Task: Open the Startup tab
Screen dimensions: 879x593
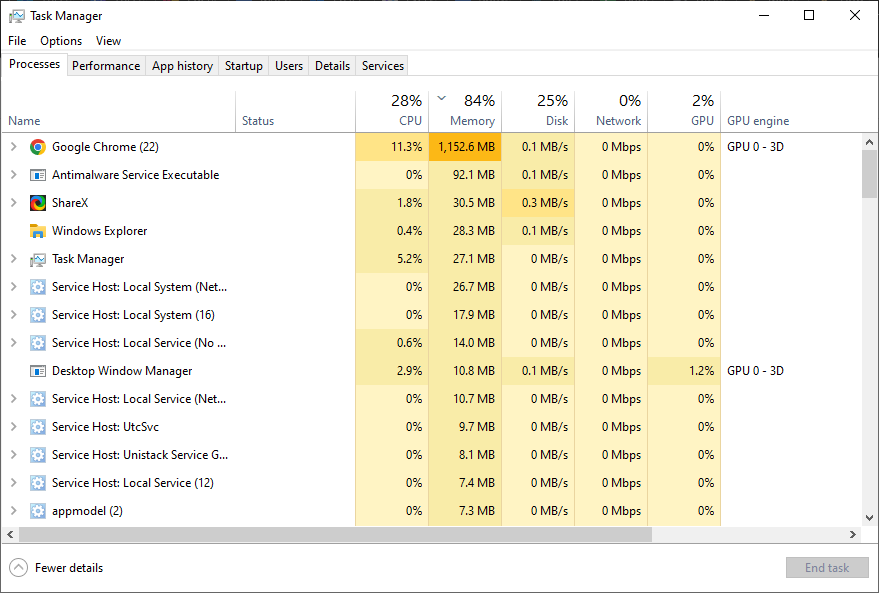Action: pos(243,66)
